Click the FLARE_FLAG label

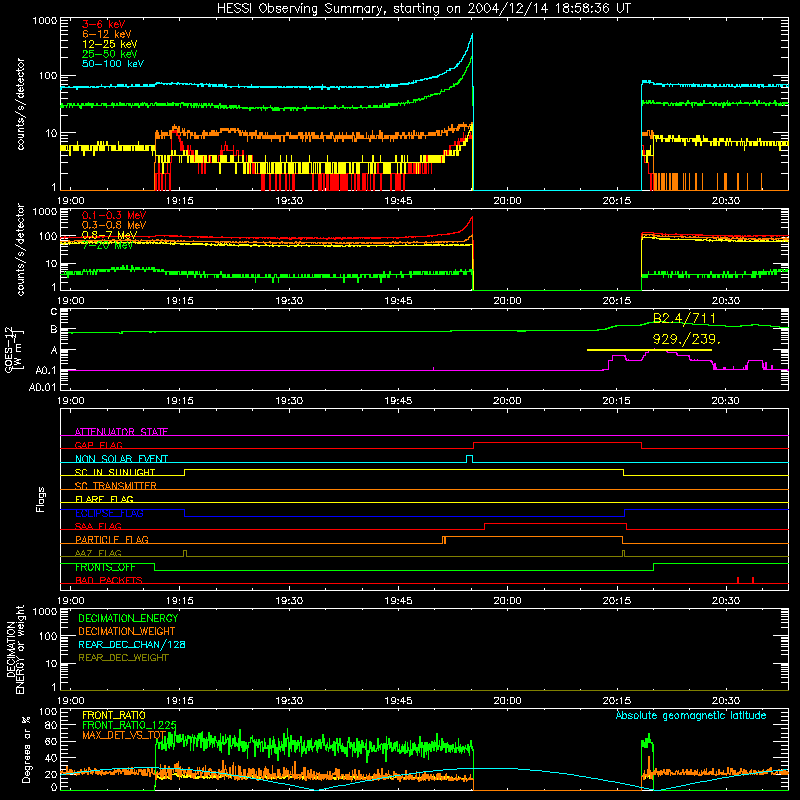click(104, 499)
